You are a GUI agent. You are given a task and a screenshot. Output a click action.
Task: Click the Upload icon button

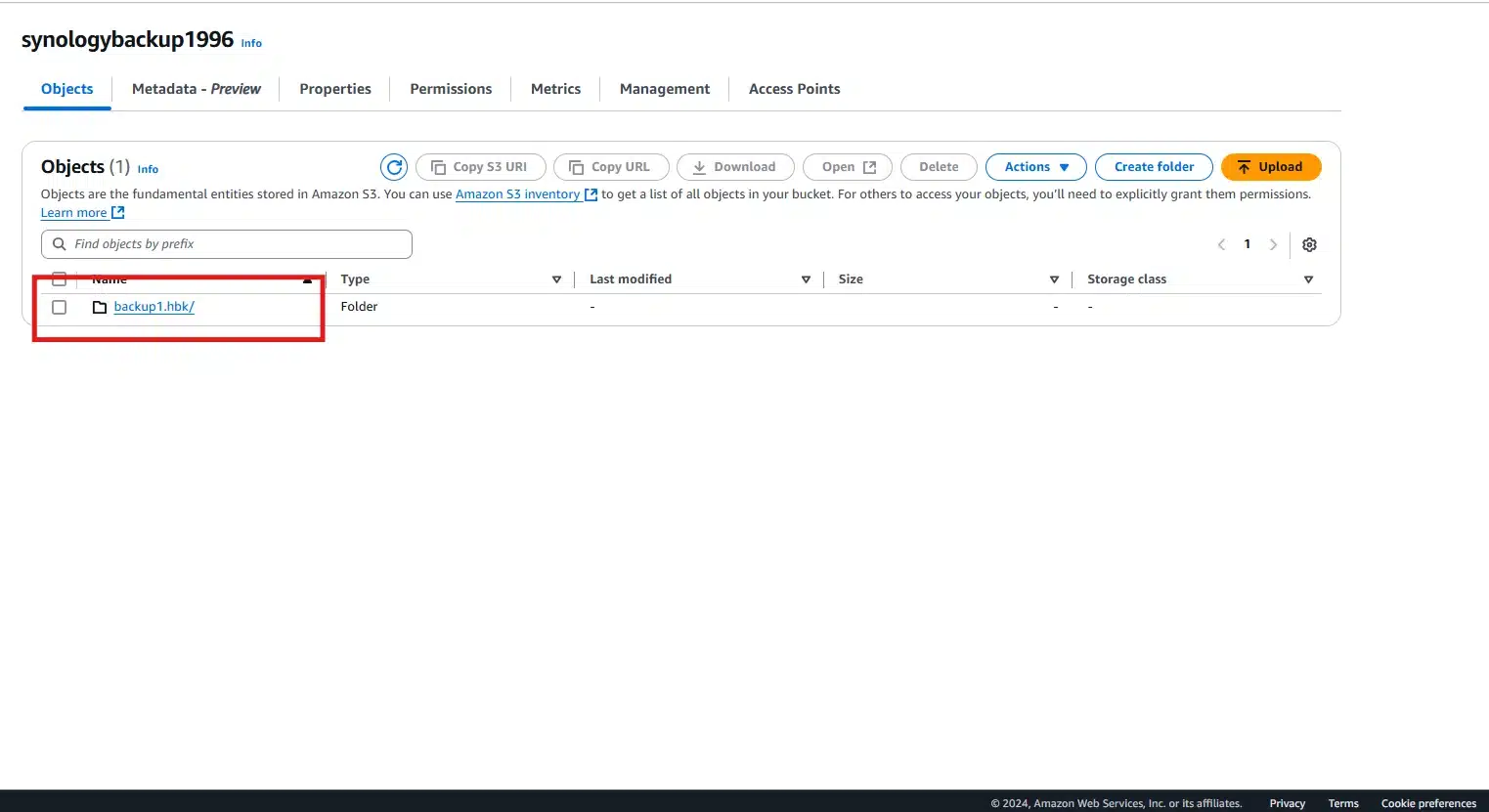click(x=1244, y=166)
